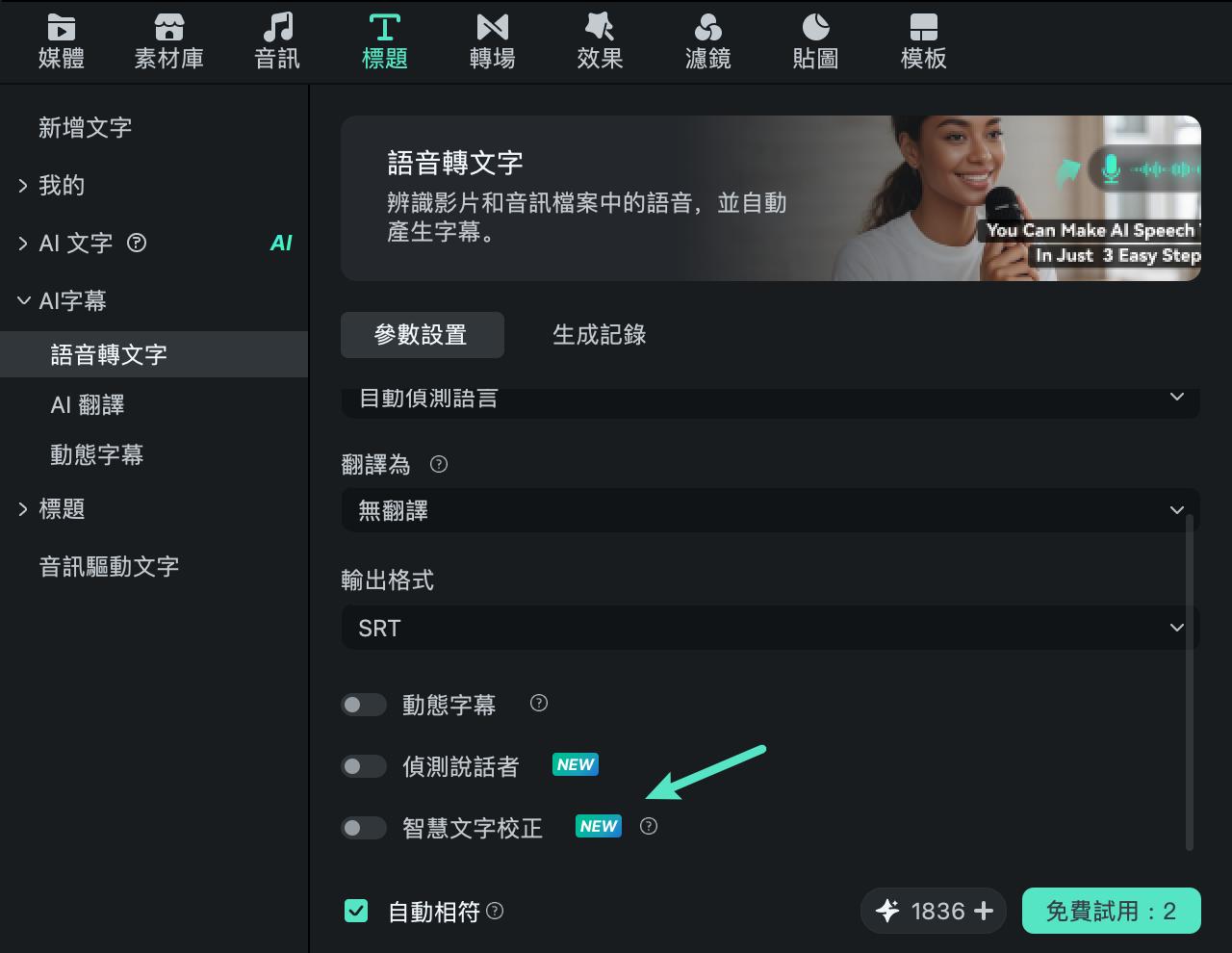This screenshot has height=953, width=1232.
Task: Click help icon beside 自動相符
Action: [495, 910]
